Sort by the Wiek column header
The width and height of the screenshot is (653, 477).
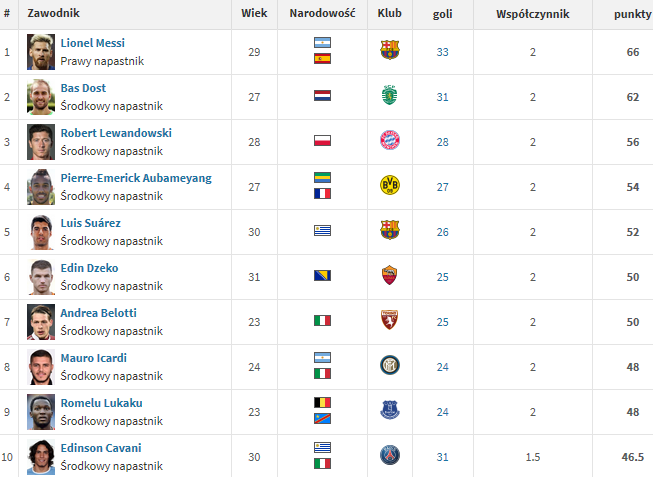pyautogui.click(x=254, y=13)
